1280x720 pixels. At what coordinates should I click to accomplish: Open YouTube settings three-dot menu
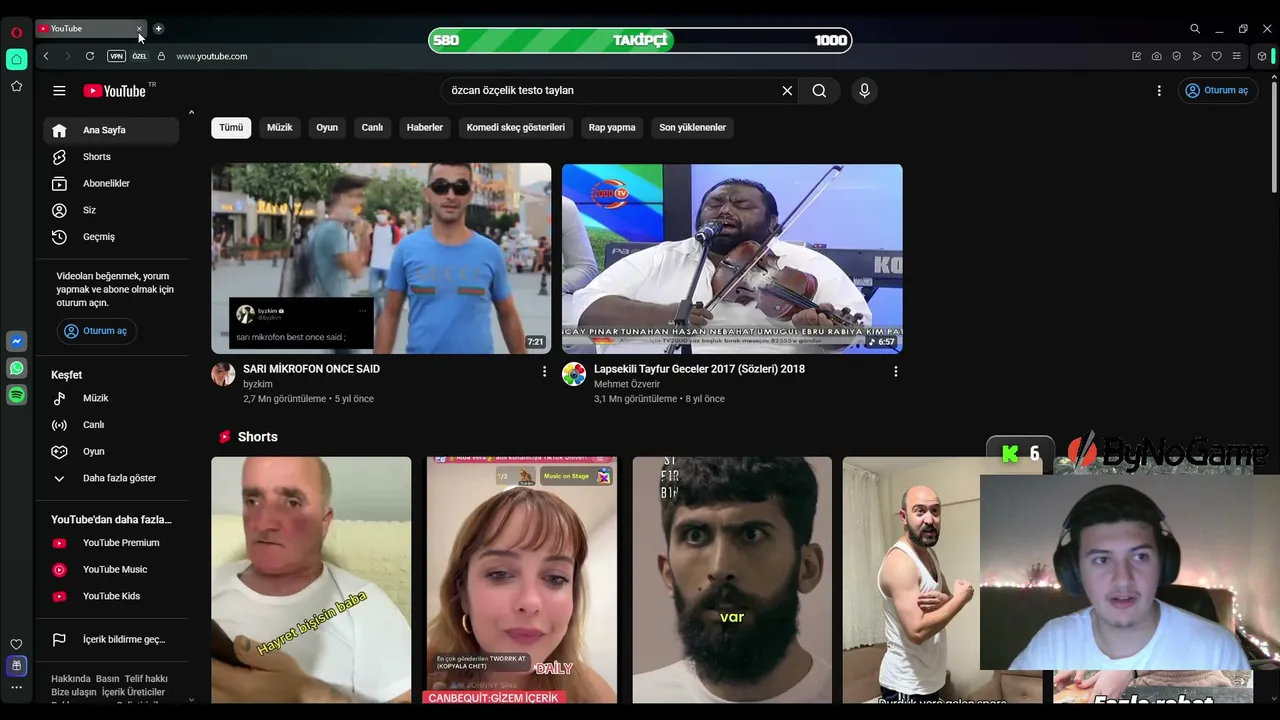tap(1159, 90)
